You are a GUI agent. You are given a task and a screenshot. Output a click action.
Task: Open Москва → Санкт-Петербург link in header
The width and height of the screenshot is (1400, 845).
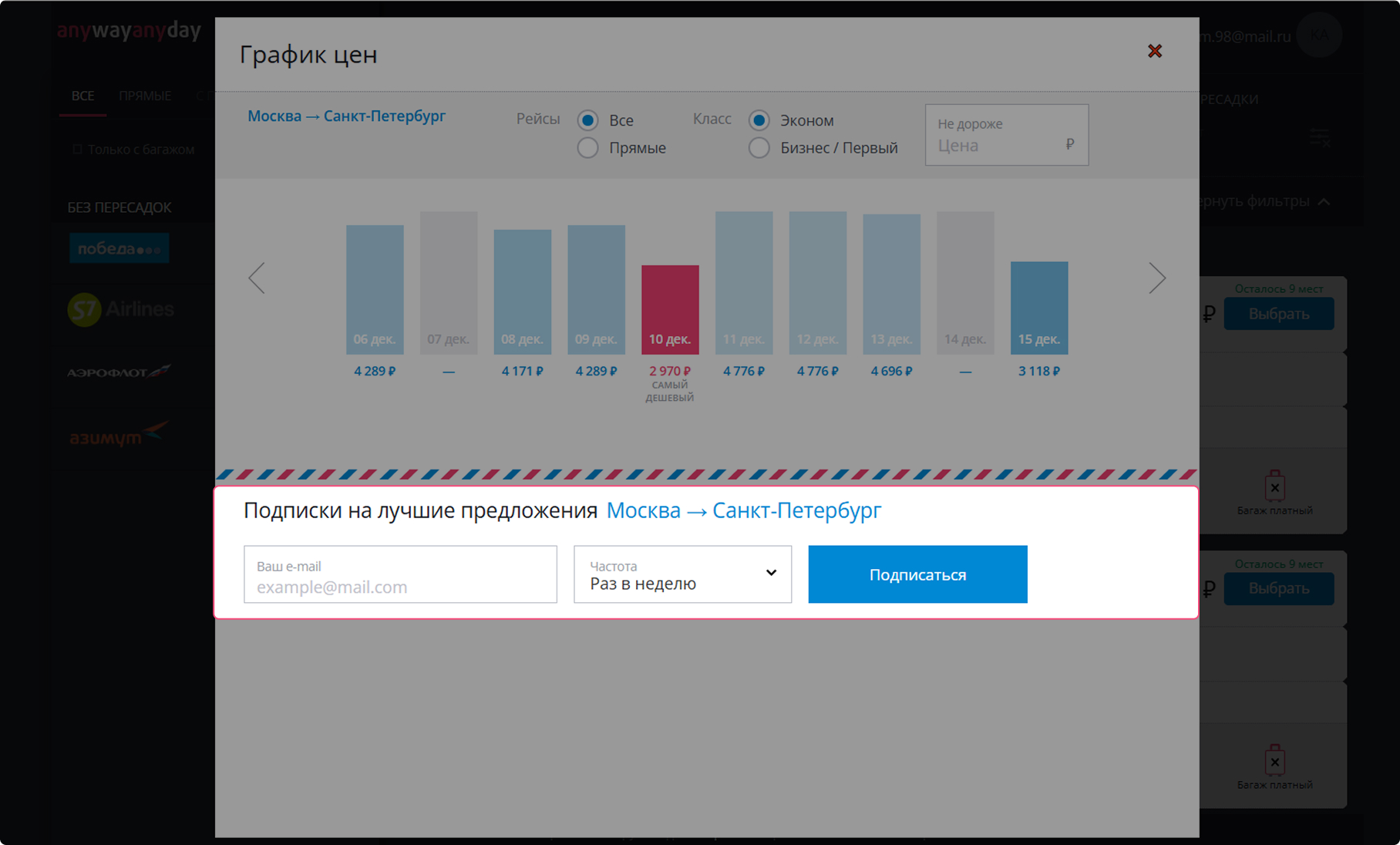point(346,116)
